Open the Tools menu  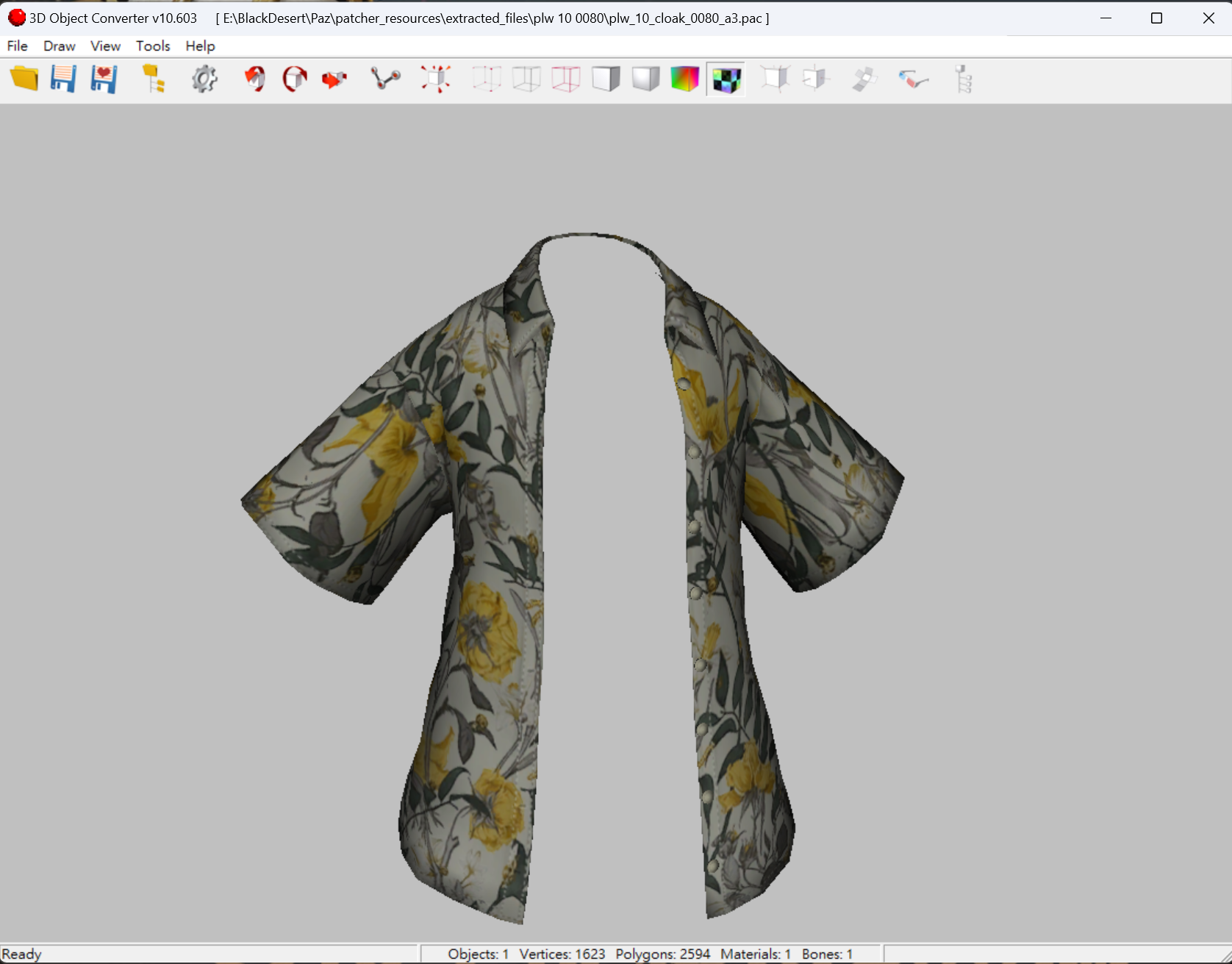pyautogui.click(x=153, y=46)
